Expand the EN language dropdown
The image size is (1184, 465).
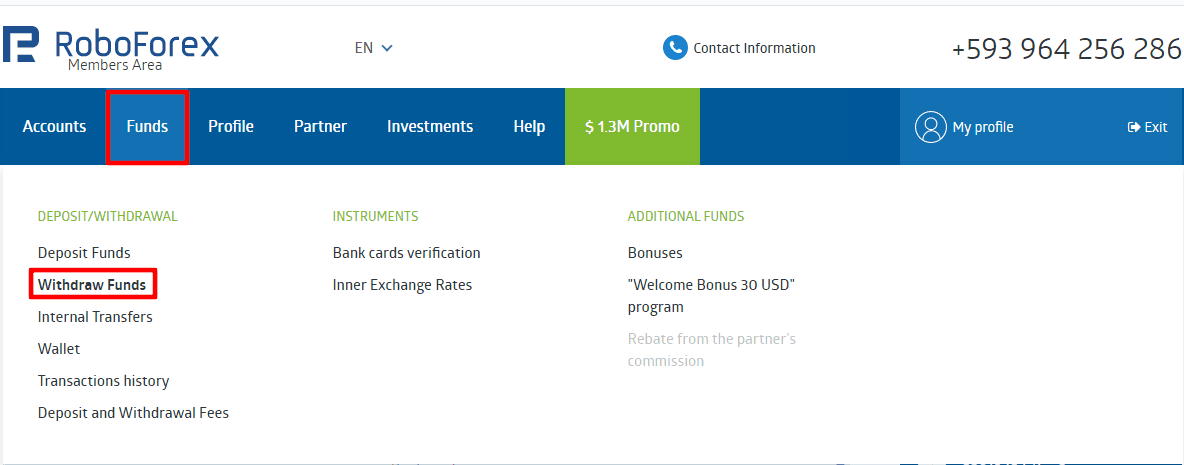[x=374, y=48]
